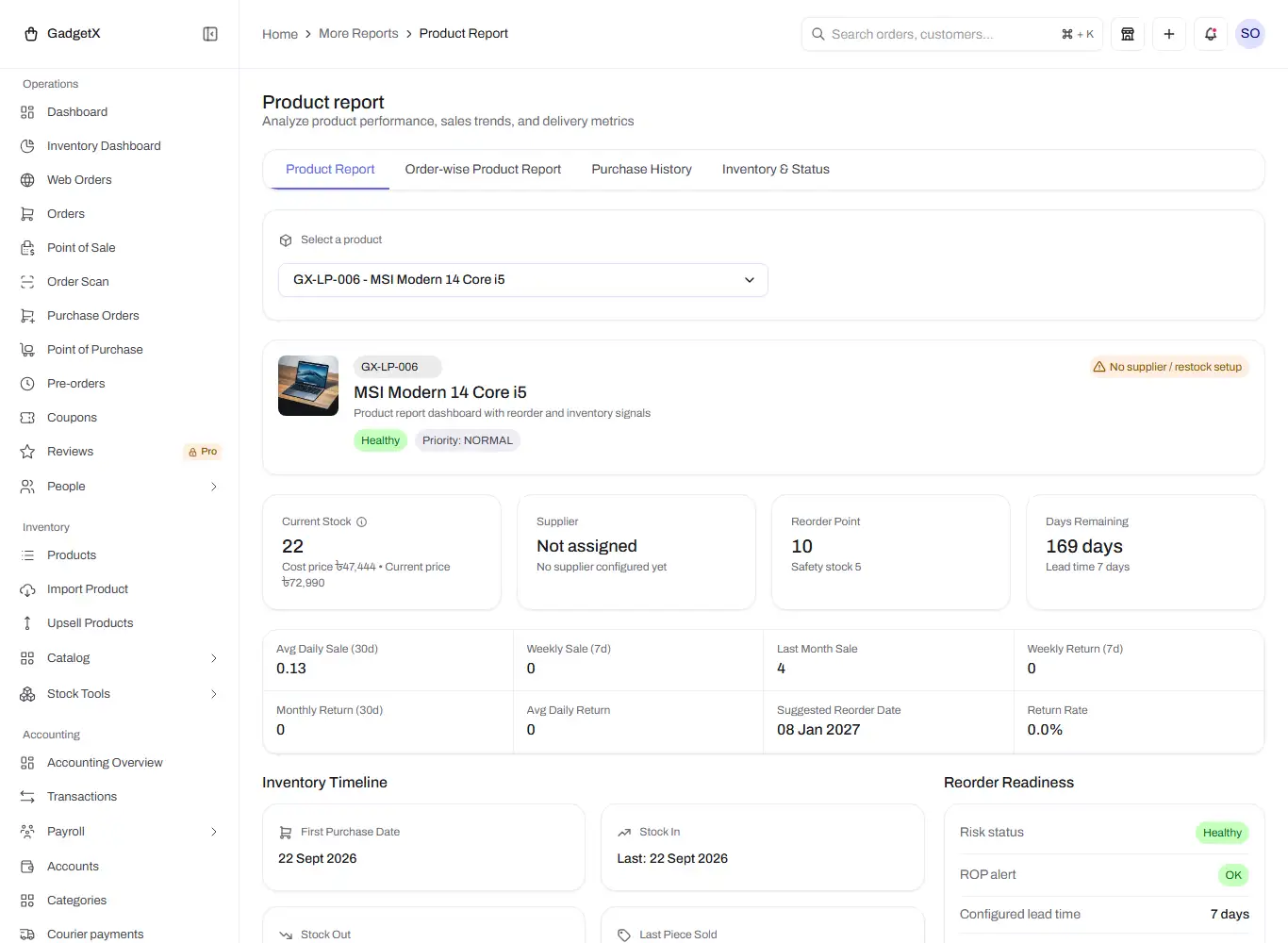This screenshot has width=1288, height=943.
Task: Switch to Order-wise Product Report tab
Action: point(483,170)
